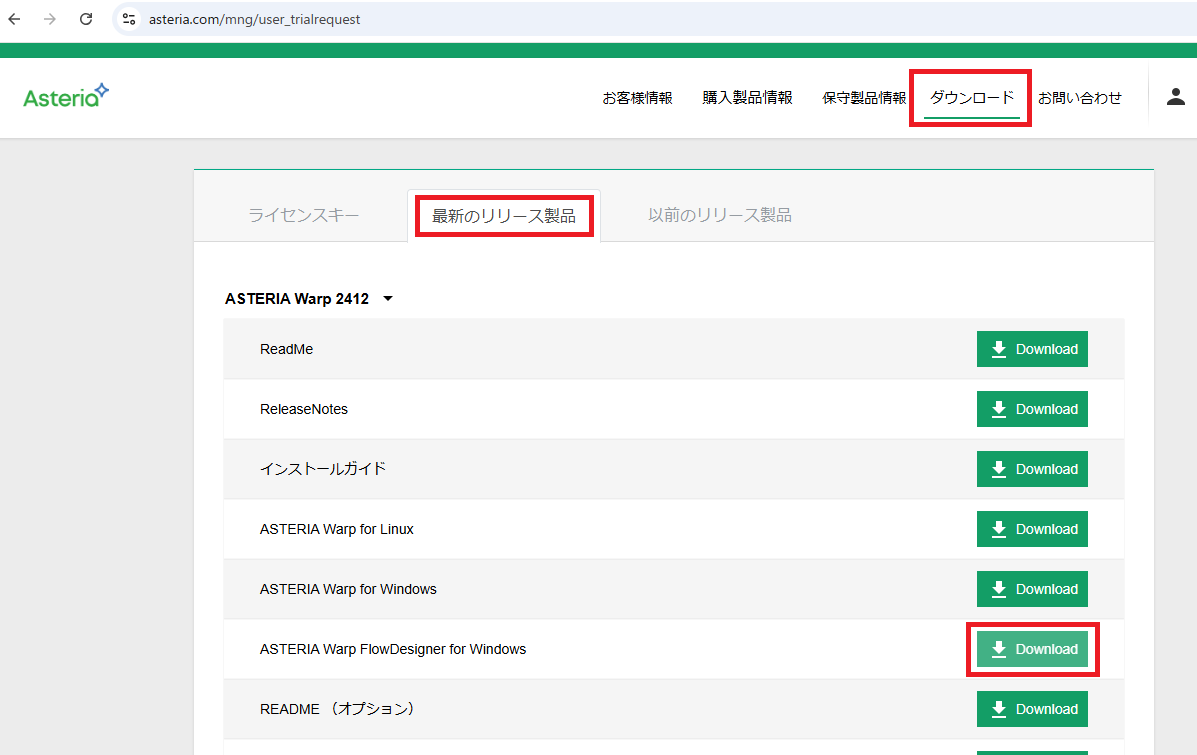This screenshot has width=1197, height=755.
Task: Open the お問い合わせ menu item
Action: point(1079,98)
